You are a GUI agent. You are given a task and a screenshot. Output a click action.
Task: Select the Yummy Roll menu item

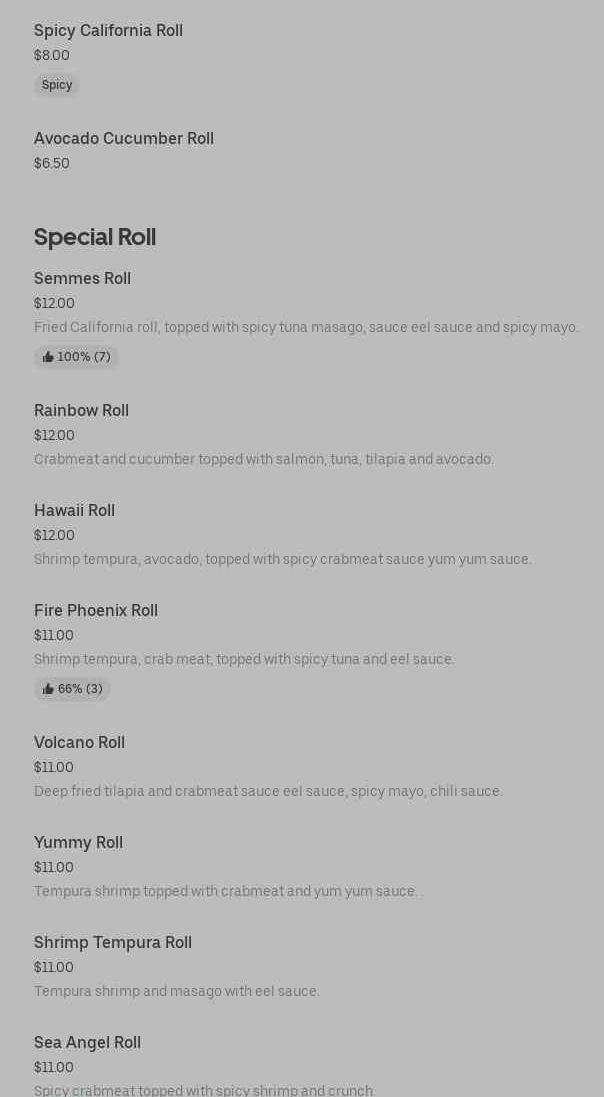[x=78, y=843]
